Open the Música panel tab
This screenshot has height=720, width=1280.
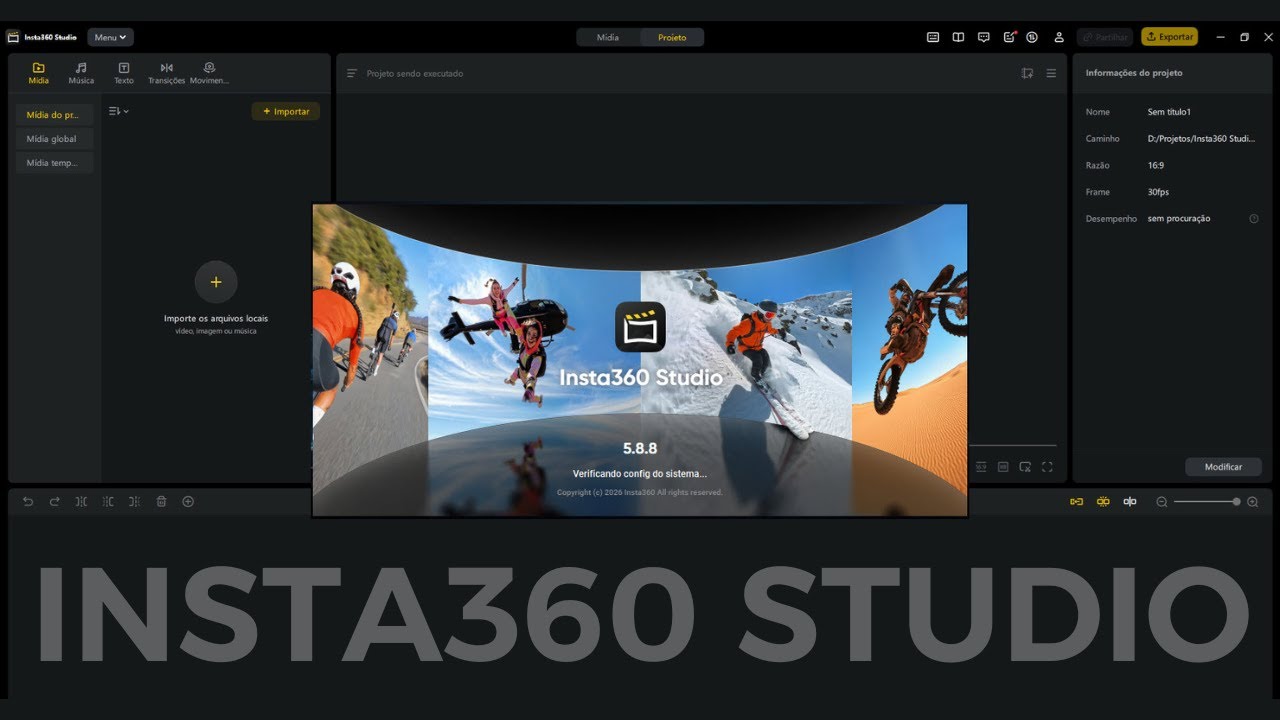tap(81, 73)
